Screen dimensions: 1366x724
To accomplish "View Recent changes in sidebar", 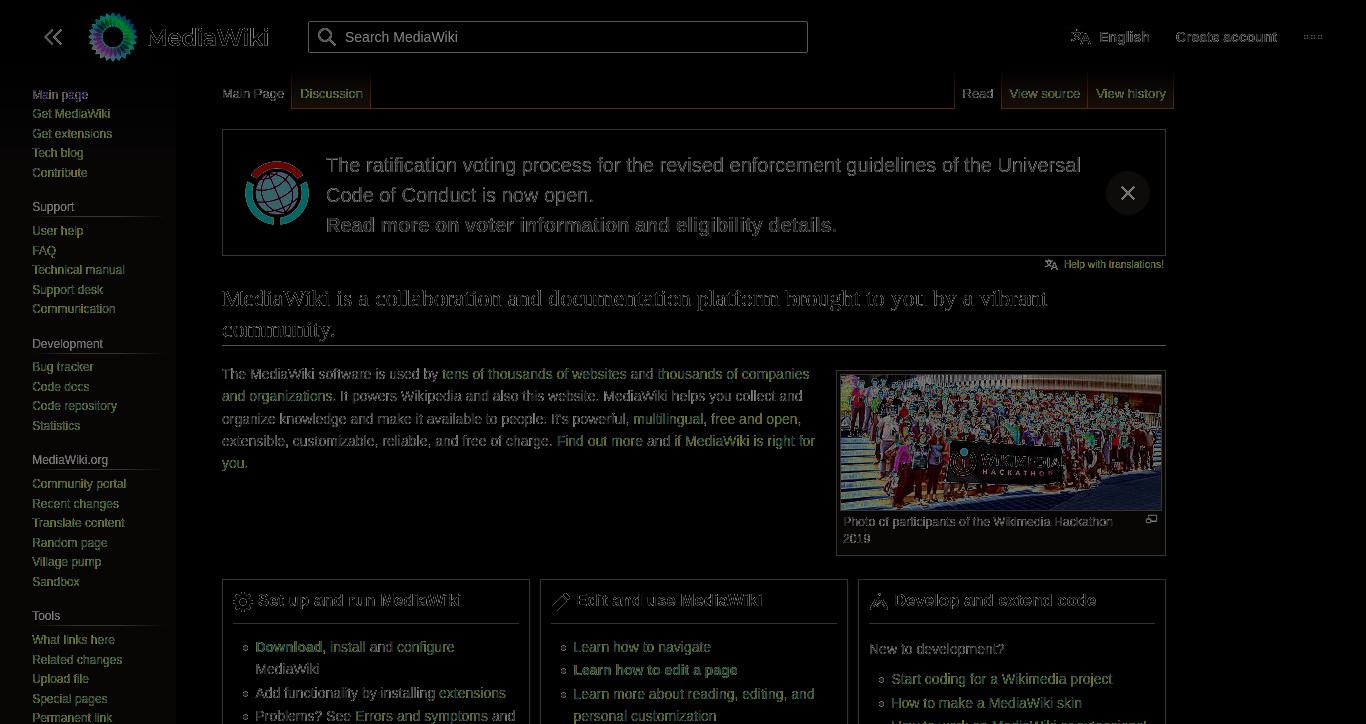I will coord(75,504).
